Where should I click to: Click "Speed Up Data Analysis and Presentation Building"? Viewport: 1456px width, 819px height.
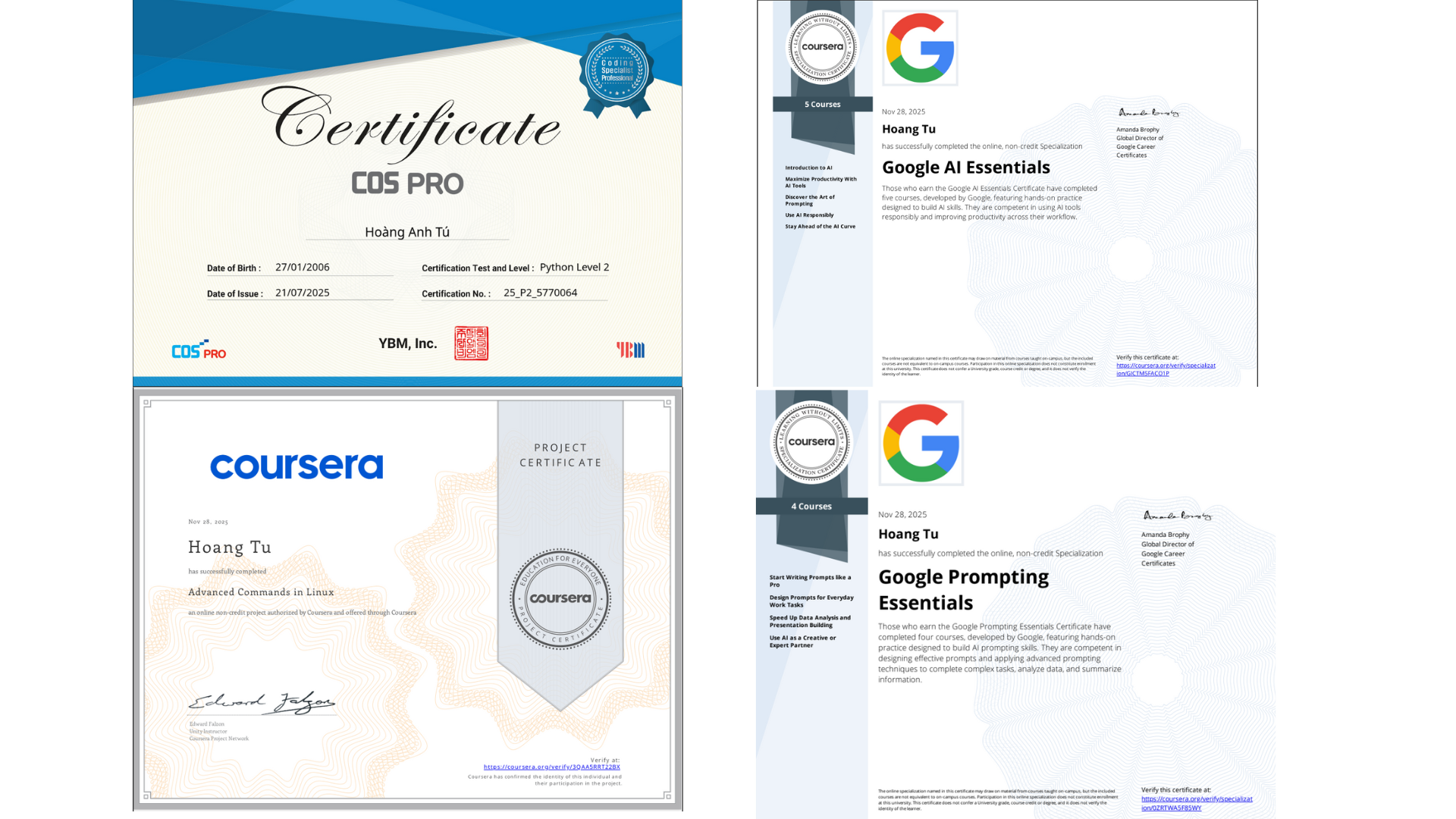(x=810, y=622)
